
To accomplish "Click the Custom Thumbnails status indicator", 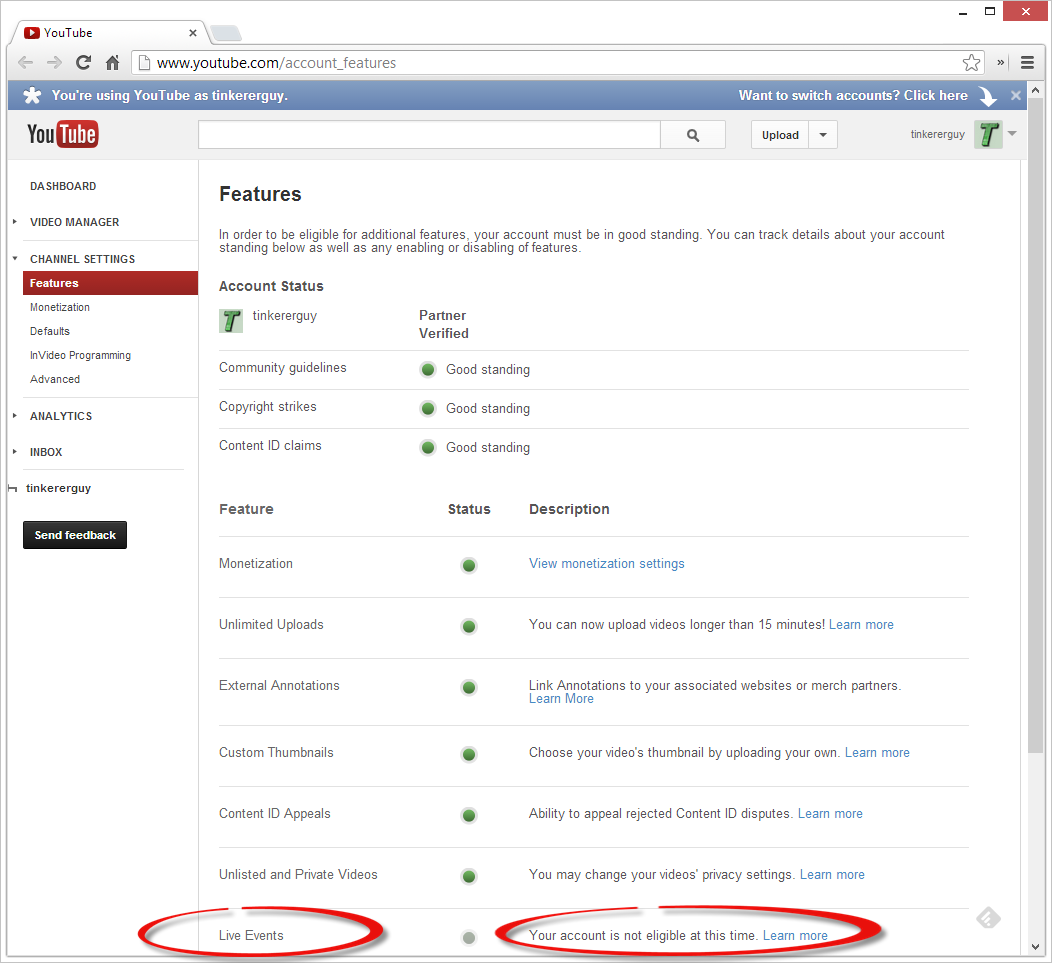I will [x=469, y=754].
